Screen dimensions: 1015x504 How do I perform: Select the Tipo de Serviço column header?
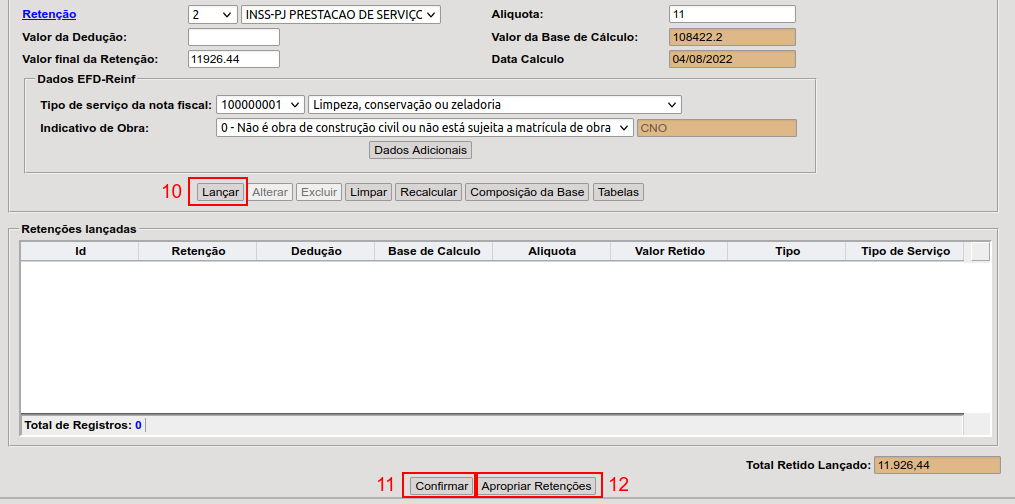click(x=905, y=252)
